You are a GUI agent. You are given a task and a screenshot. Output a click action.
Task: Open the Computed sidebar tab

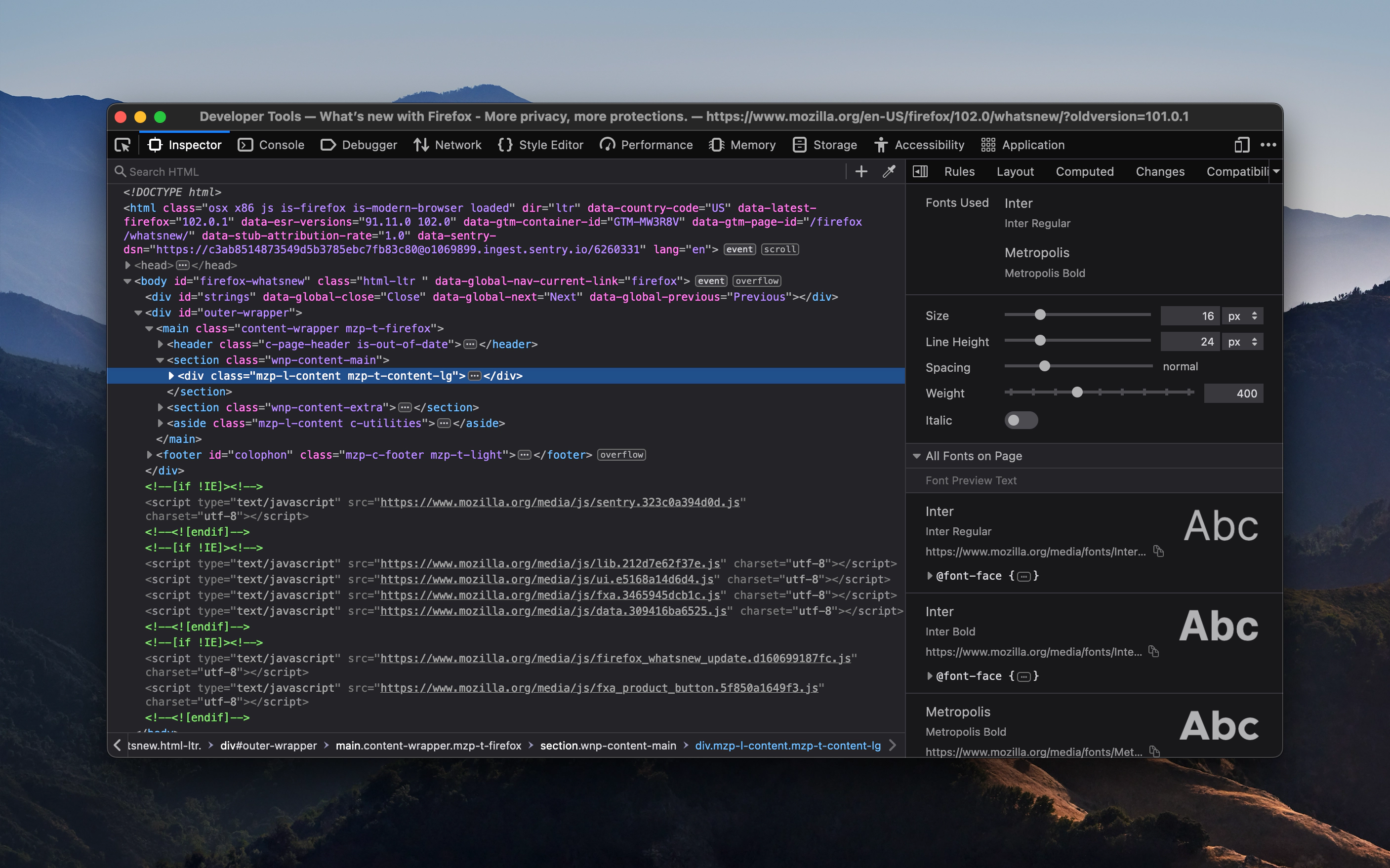point(1084,171)
